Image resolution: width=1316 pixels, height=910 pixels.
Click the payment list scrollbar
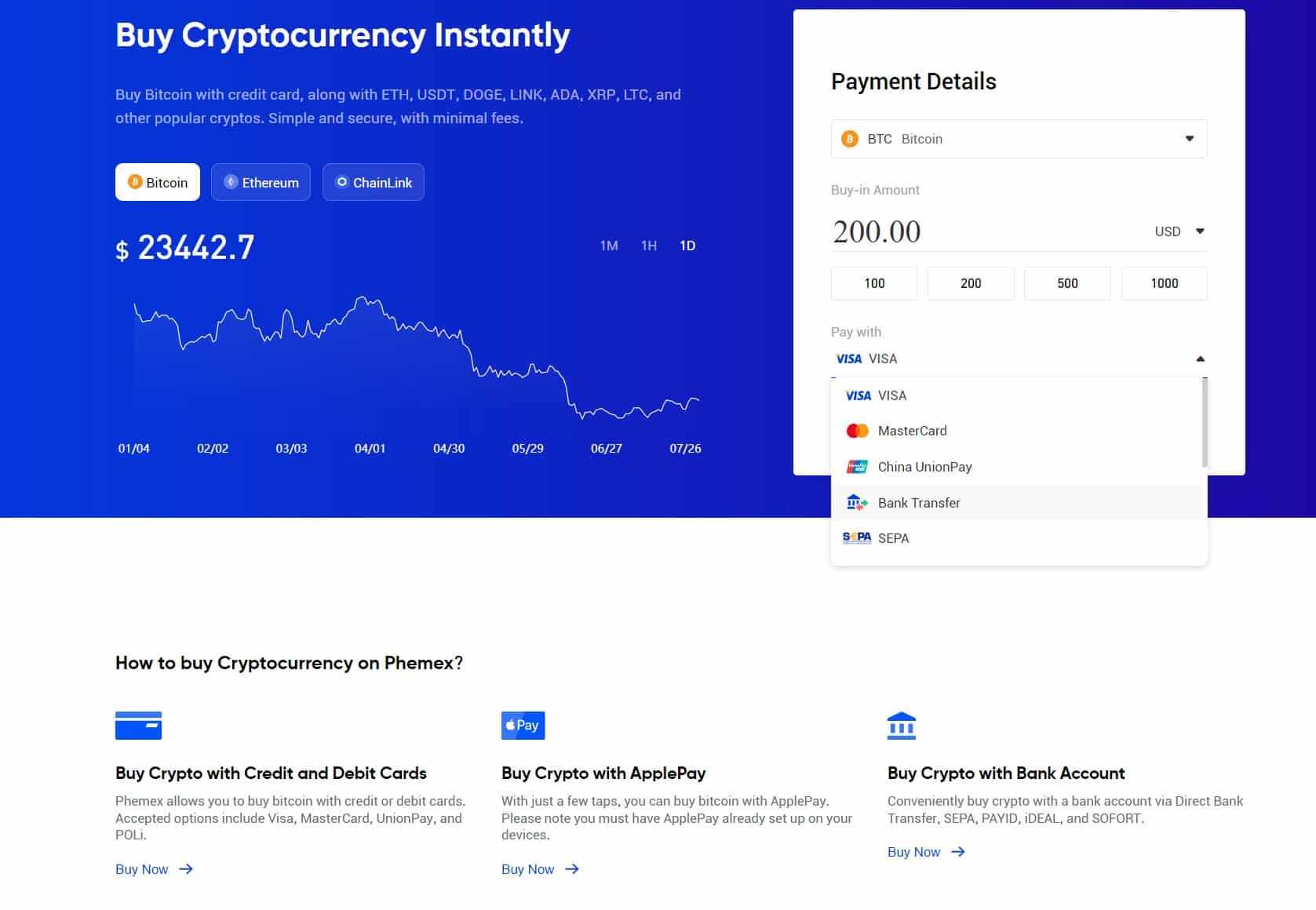[1205, 424]
